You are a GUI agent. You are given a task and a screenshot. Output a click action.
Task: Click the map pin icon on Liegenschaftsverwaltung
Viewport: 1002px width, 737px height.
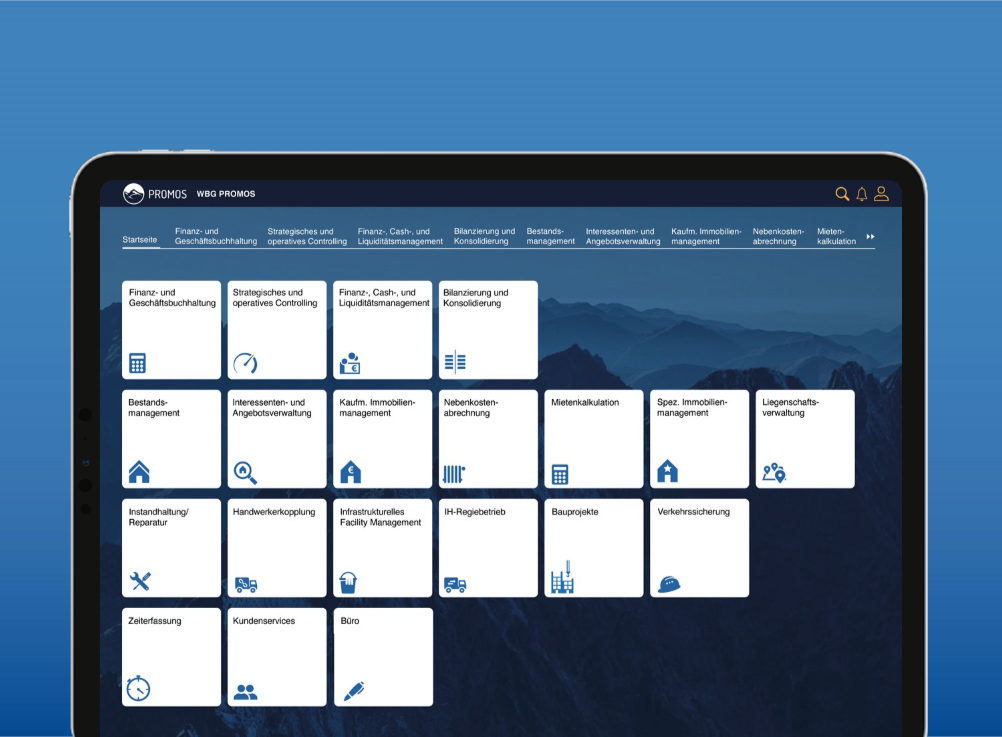pos(774,473)
